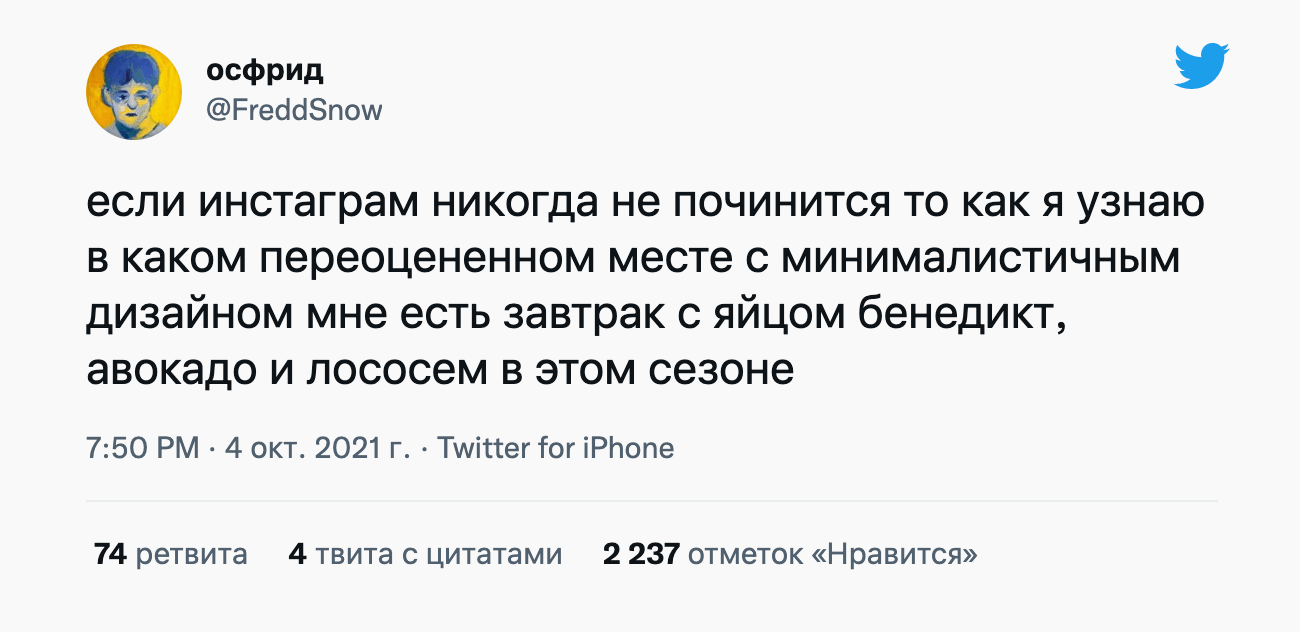Image resolution: width=1300 pixels, height=632 pixels.
Task: Open the осфрид profile avatar
Action: tap(133, 92)
